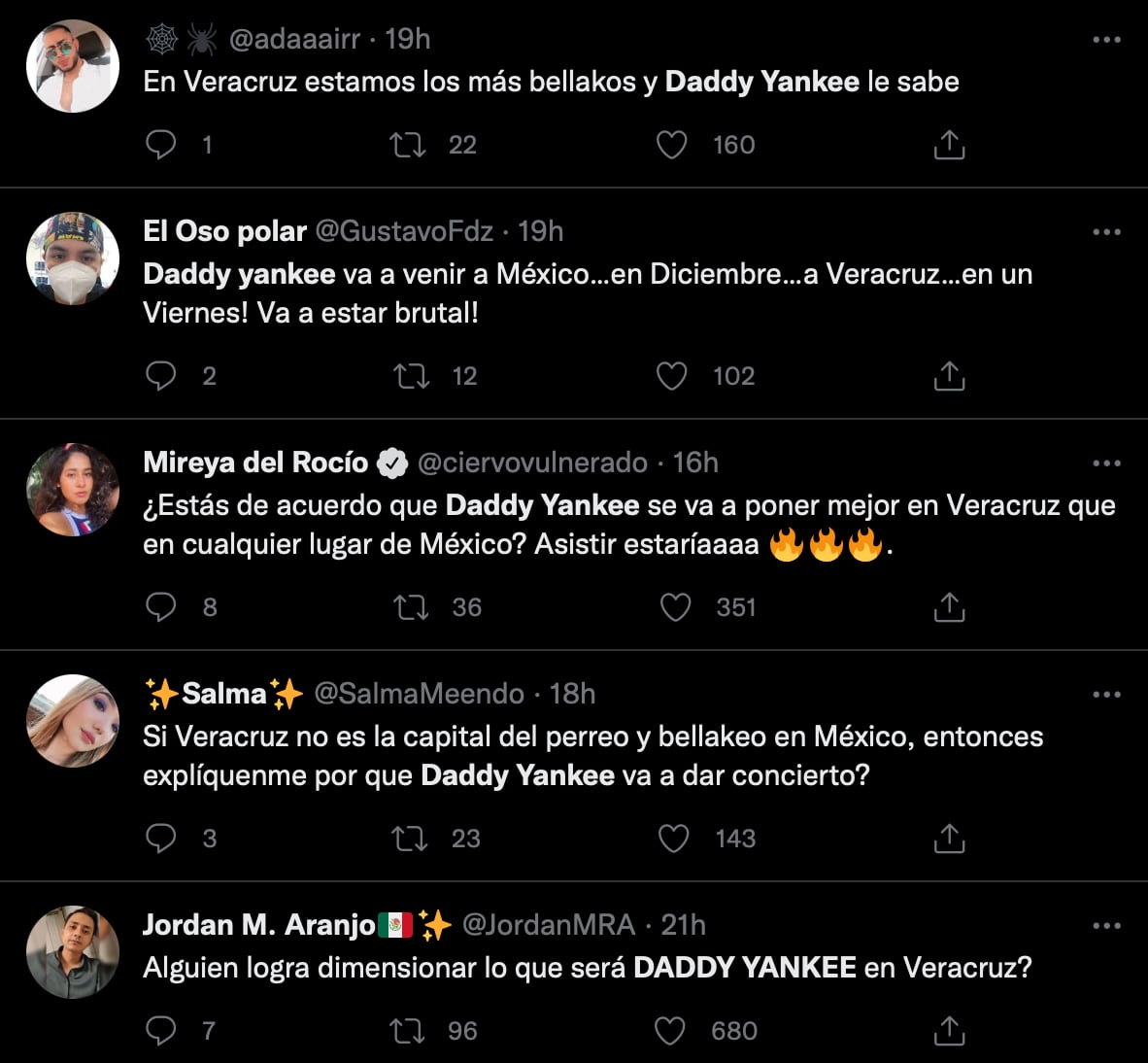1148x1063 pixels.
Task: Share Mireya del Rocío's tweet
Action: tap(948, 606)
